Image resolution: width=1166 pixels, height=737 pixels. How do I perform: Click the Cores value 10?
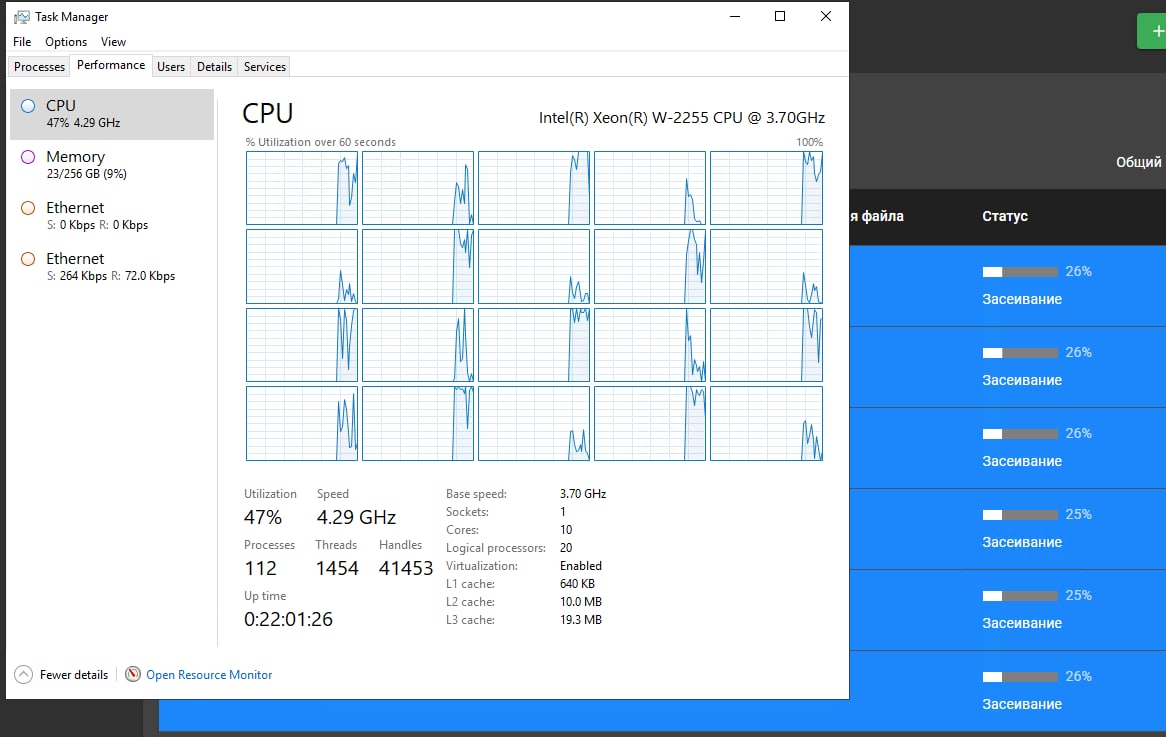[x=566, y=530]
